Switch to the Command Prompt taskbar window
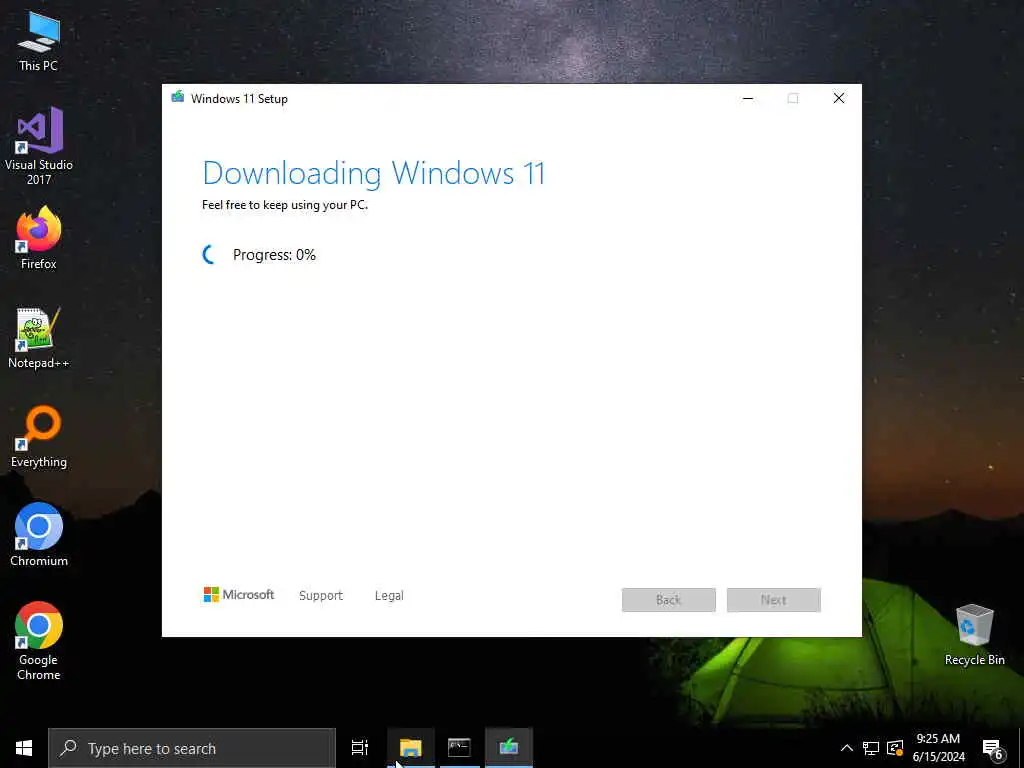 [x=459, y=748]
